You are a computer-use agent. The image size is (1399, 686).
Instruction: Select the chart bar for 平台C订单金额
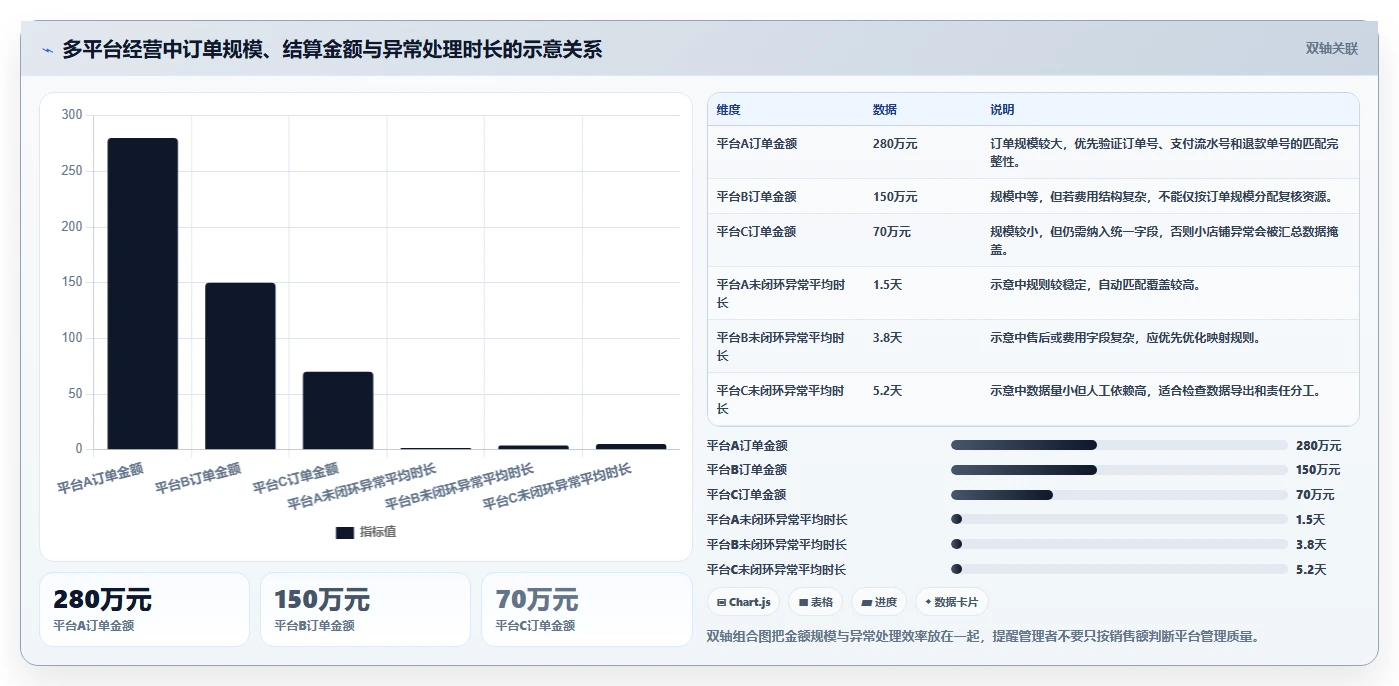[x=338, y=411]
